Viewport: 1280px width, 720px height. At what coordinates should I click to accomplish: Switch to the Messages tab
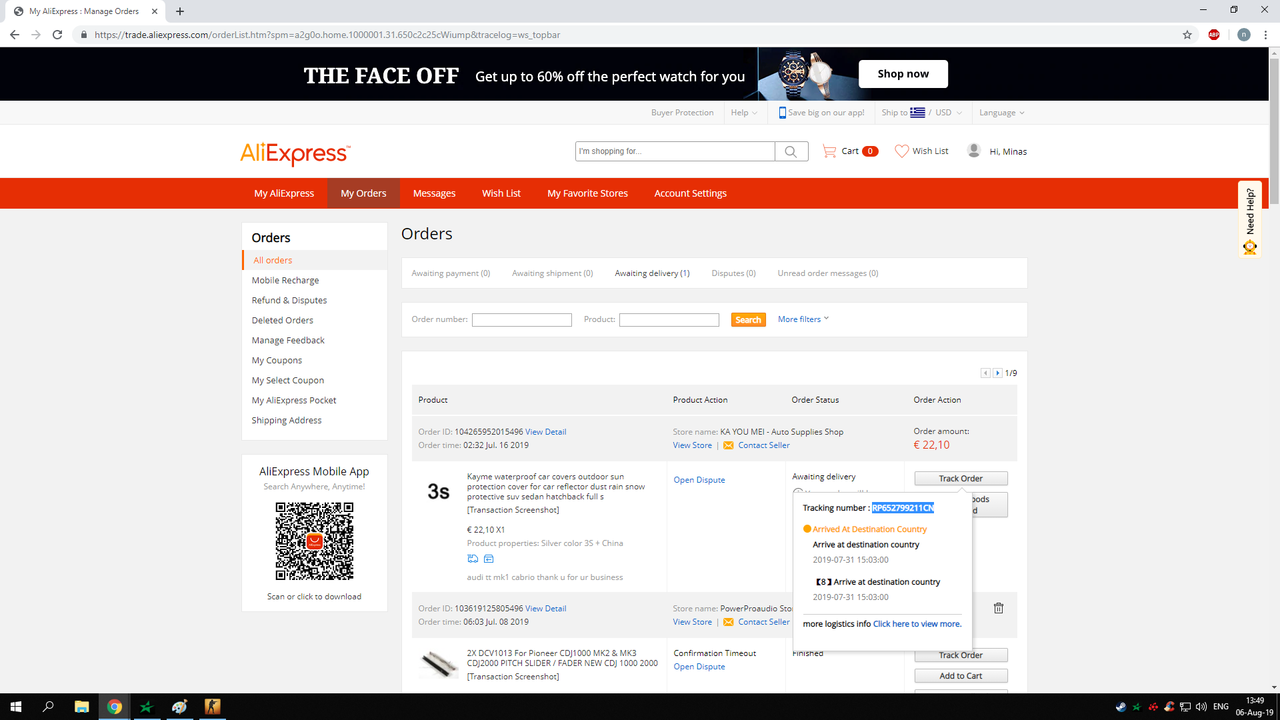pos(434,193)
